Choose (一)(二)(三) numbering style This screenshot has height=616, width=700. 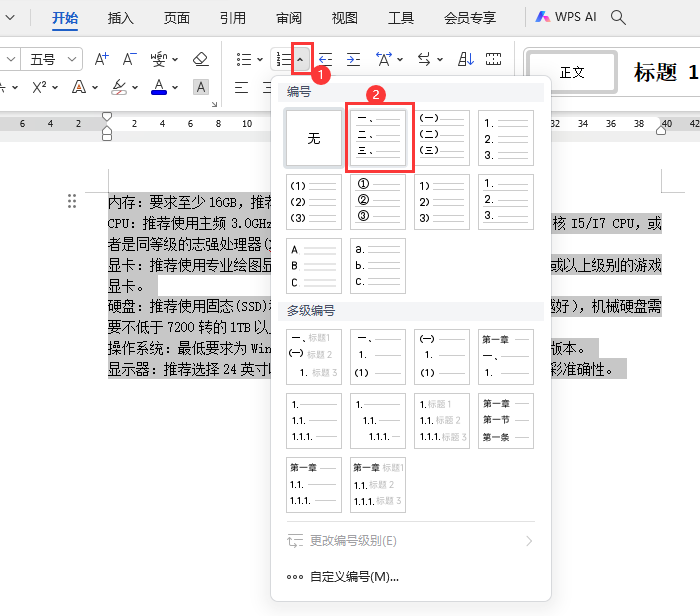[x=442, y=138]
